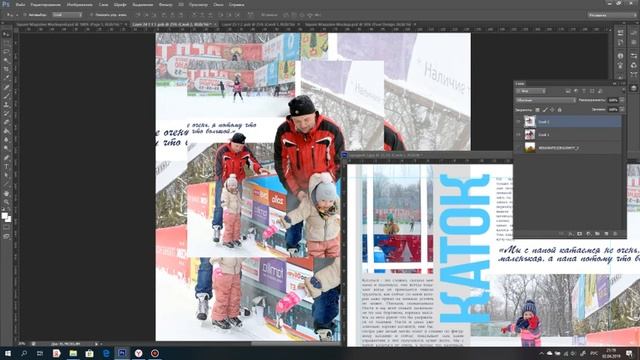The width and height of the screenshot is (640, 360).
Task: Select the Rectangular Marquee tool
Action: [x=7, y=43]
